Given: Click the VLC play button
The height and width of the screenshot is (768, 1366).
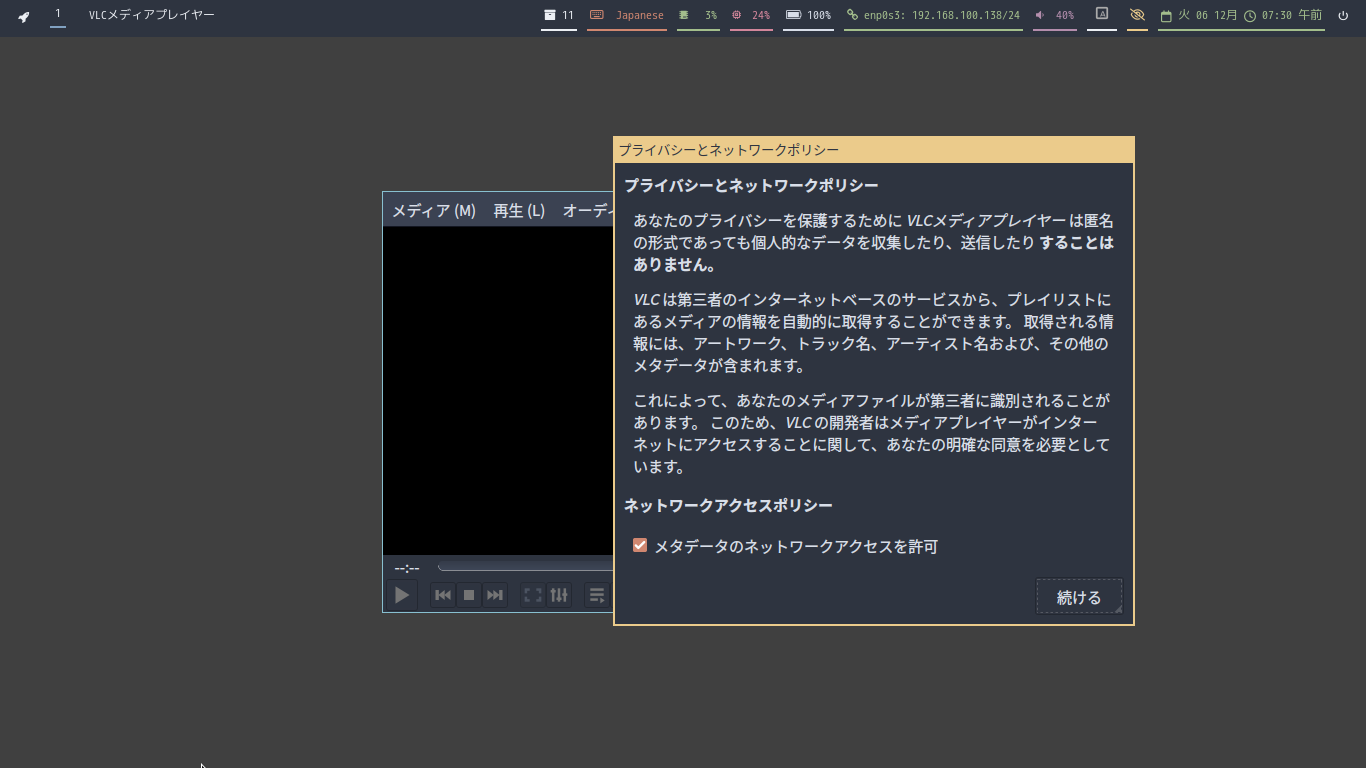Looking at the screenshot, I should click(402, 595).
